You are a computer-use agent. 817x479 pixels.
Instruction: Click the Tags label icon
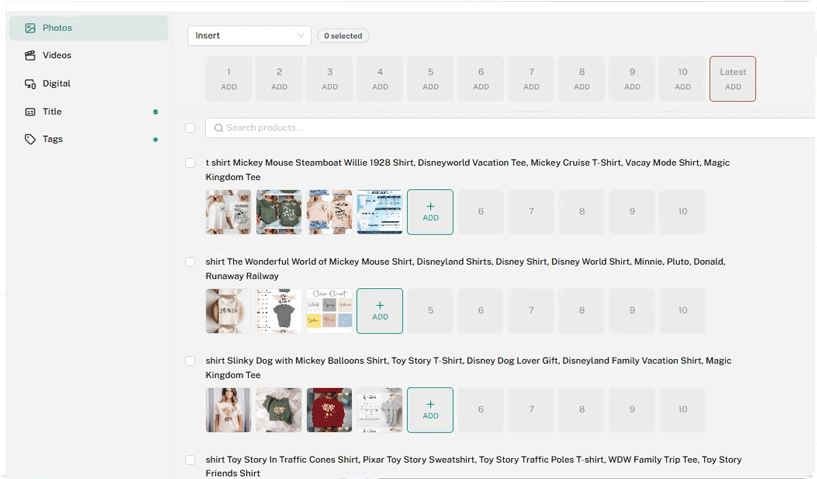coord(30,139)
